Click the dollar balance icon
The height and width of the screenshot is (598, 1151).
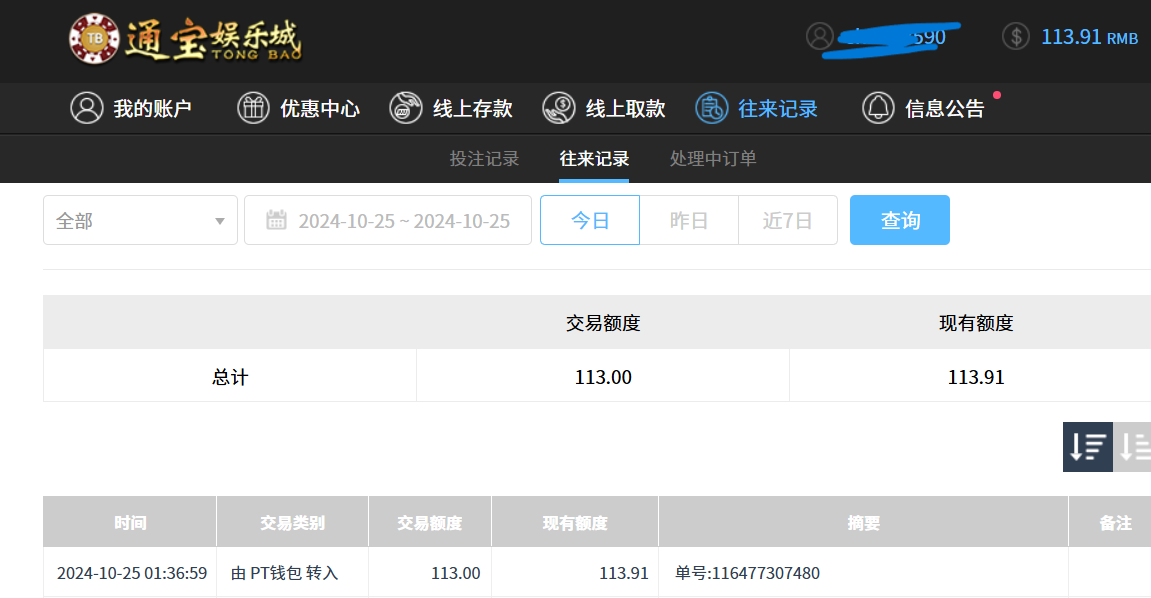tap(1015, 37)
